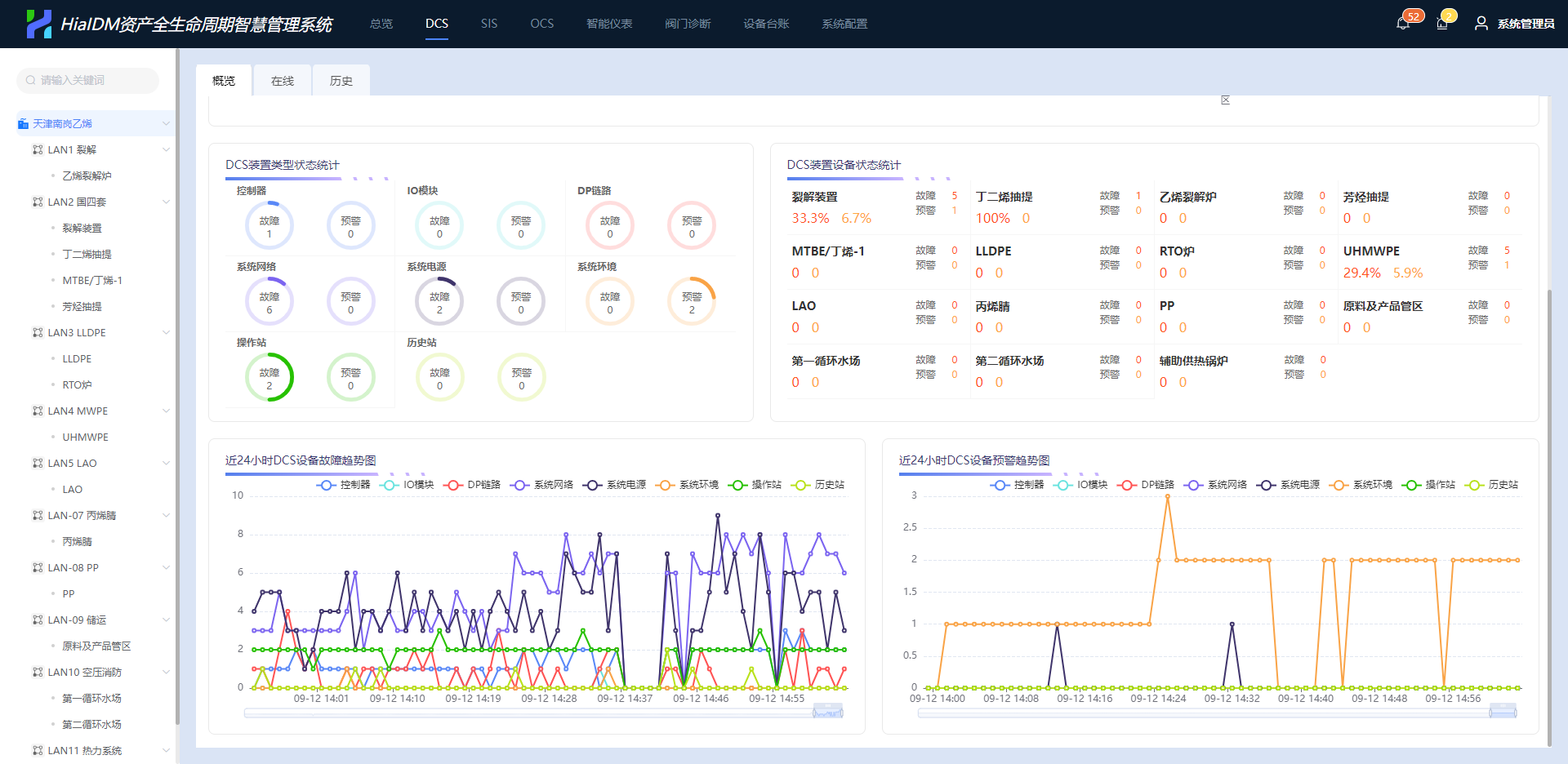Toggle 系统环境 series in warning trend legend
Image resolution: width=1568 pixels, height=764 pixels.
[x=1361, y=485]
